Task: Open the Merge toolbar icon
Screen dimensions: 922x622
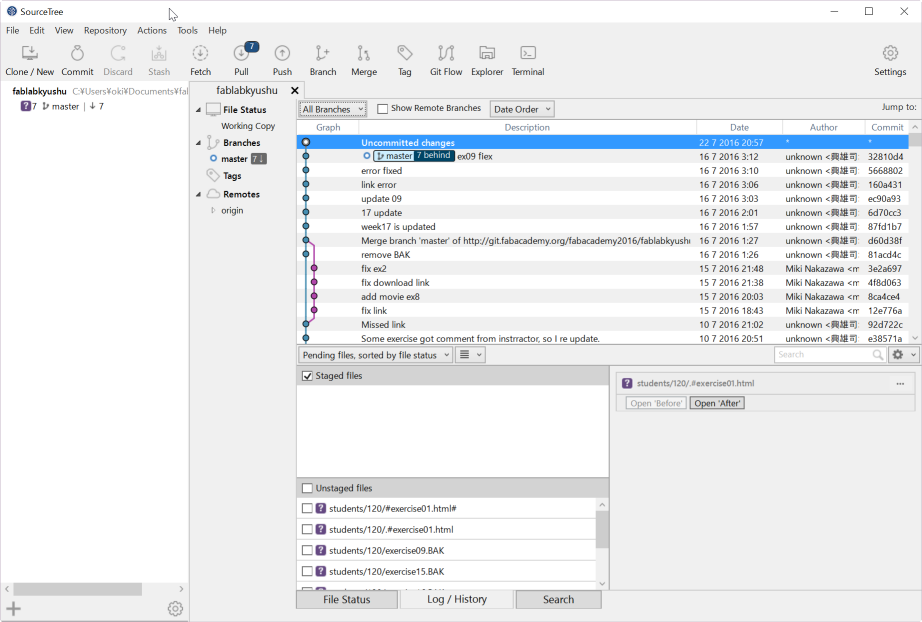Action: click(364, 53)
